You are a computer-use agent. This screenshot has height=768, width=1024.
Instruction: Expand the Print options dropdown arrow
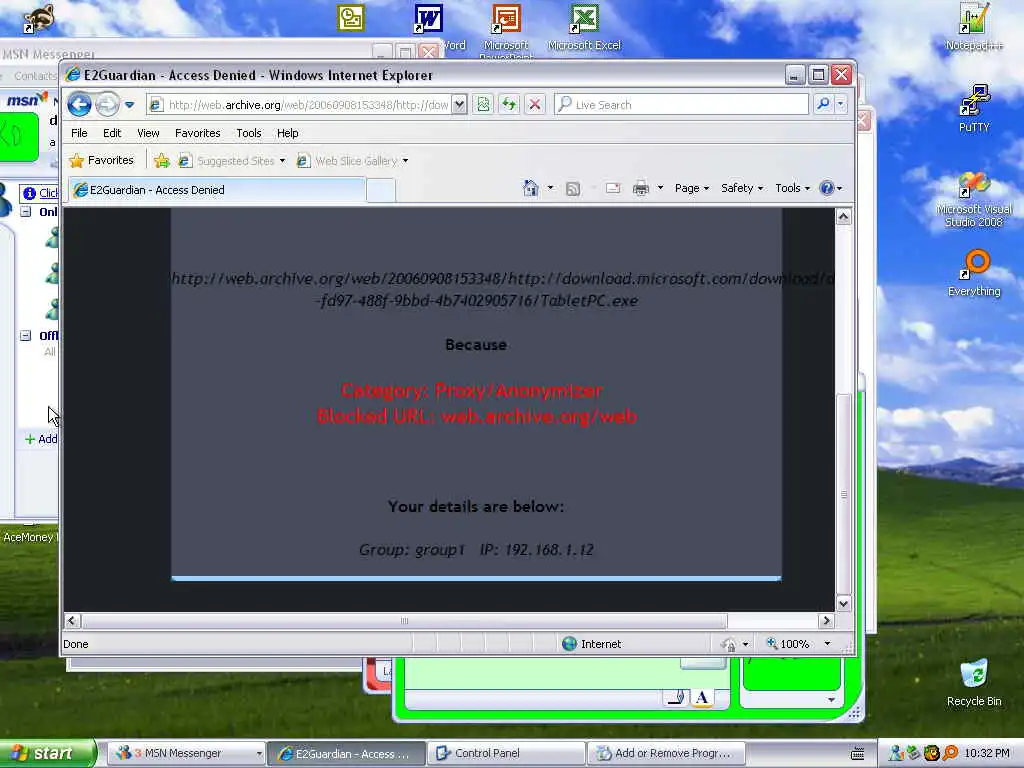point(660,188)
